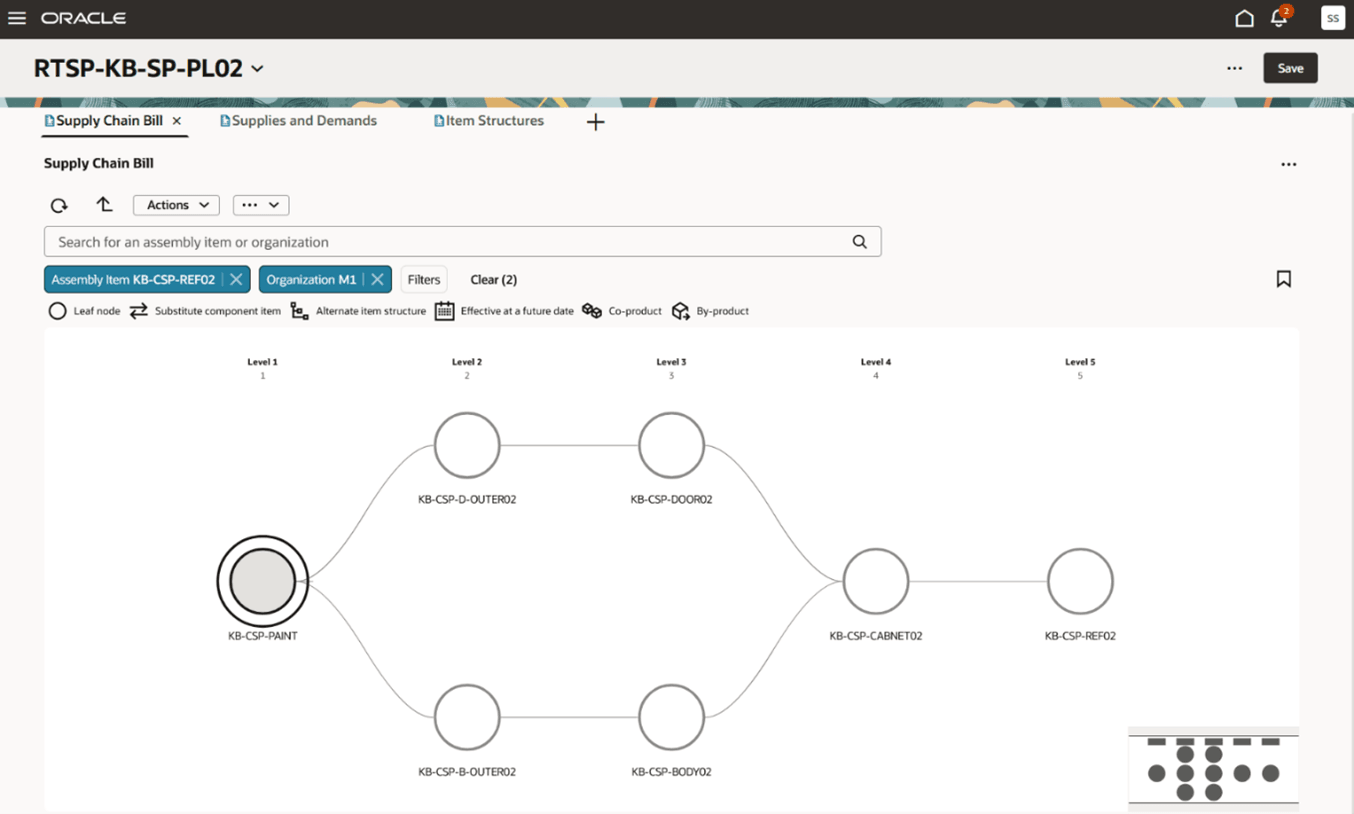
Task: Open the Actions dropdown
Action: [176, 205]
